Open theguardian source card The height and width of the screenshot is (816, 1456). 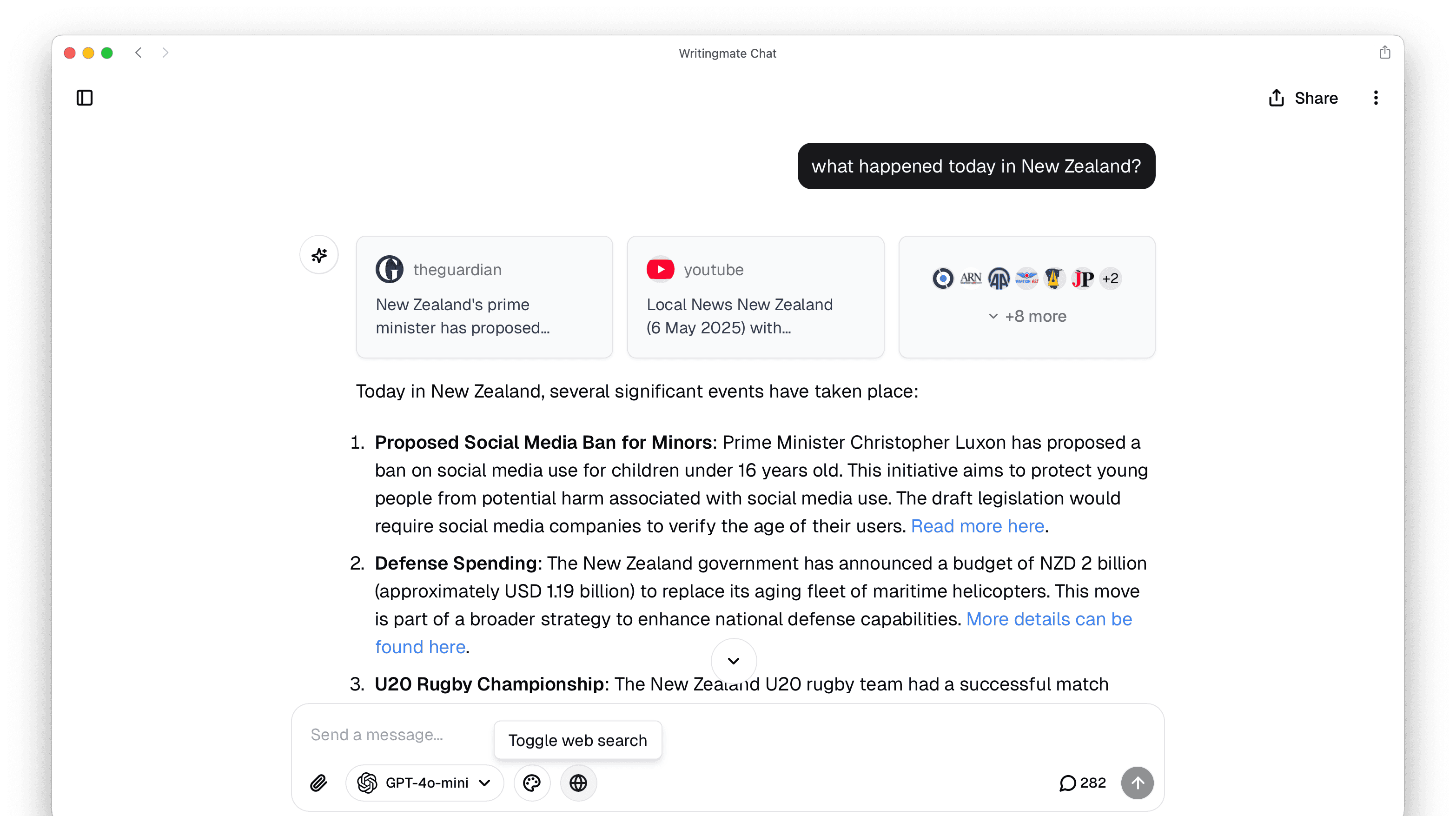coord(484,297)
